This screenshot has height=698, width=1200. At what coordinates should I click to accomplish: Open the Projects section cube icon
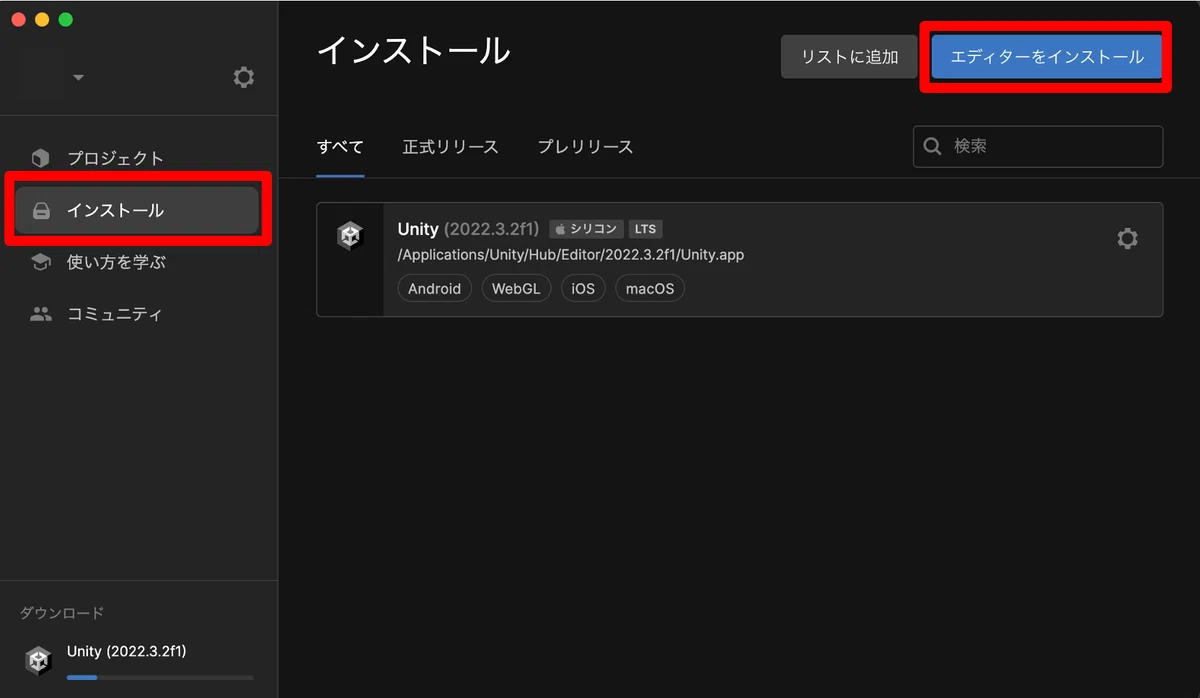(41, 158)
